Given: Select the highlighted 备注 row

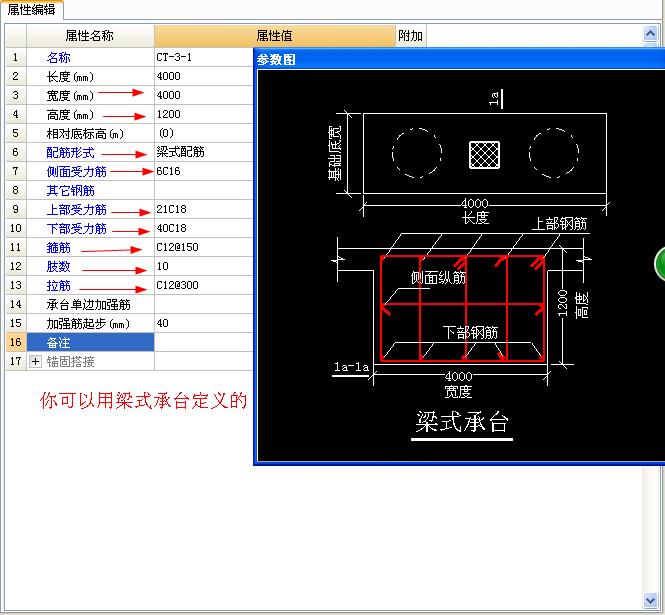Looking at the screenshot, I should coord(90,342).
